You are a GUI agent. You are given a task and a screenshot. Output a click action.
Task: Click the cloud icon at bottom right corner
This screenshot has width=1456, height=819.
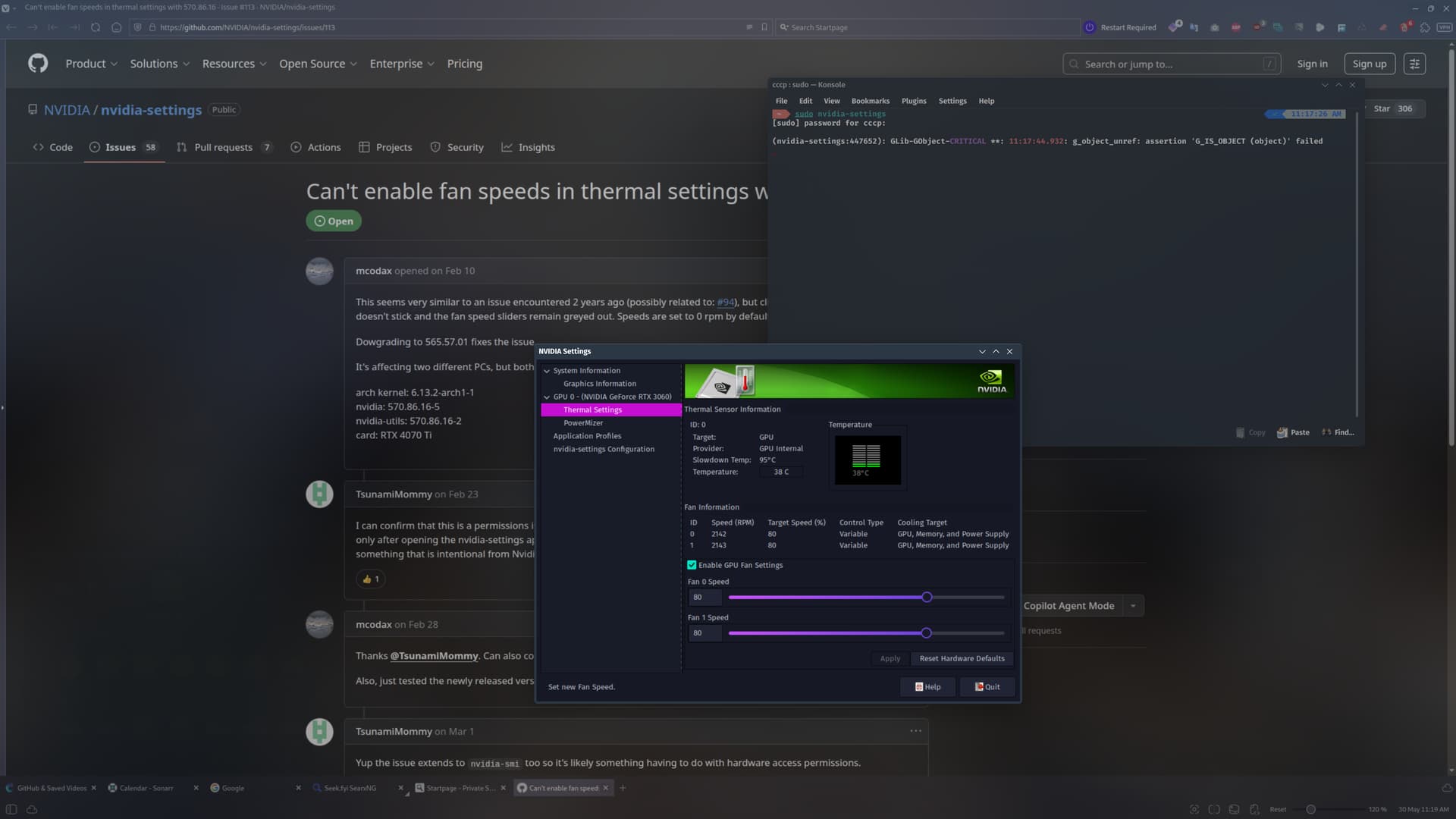[x=1447, y=788]
